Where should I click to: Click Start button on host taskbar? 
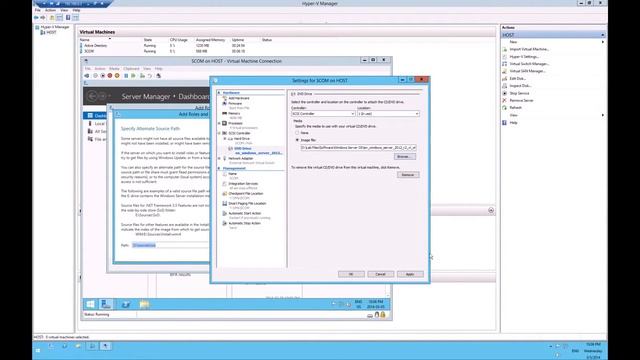tap(38, 351)
